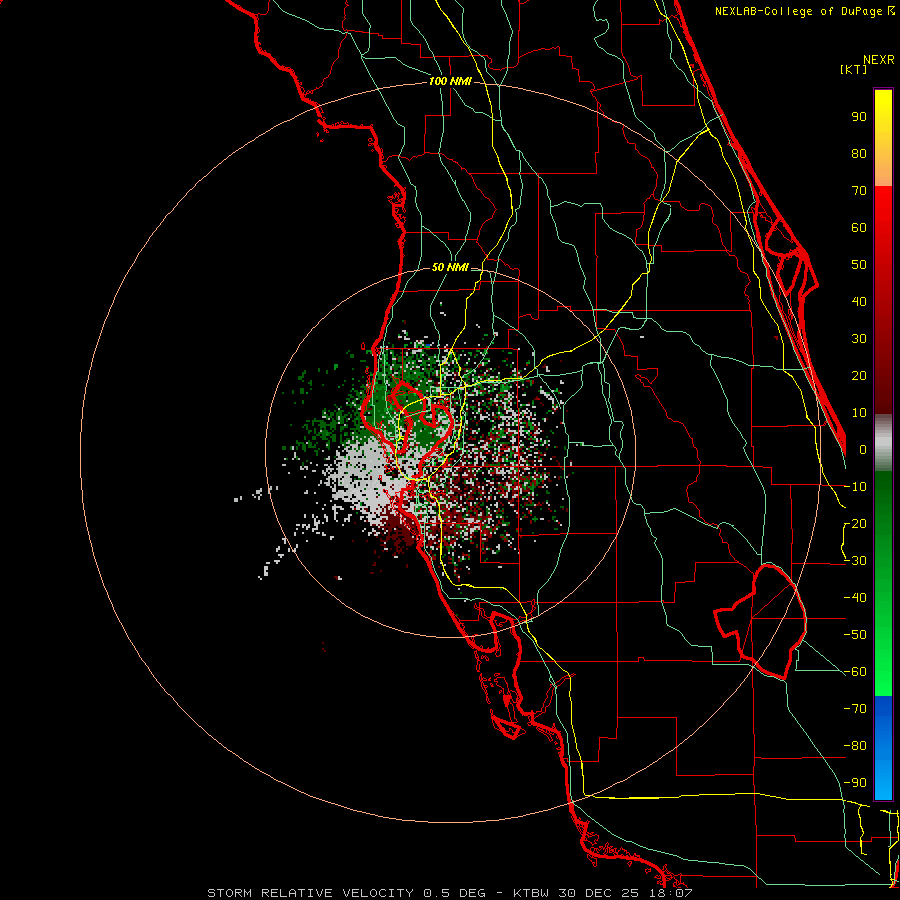The image size is (900, 900).
Task: Click the 0 value on the velocity scale
Action: click(863, 449)
